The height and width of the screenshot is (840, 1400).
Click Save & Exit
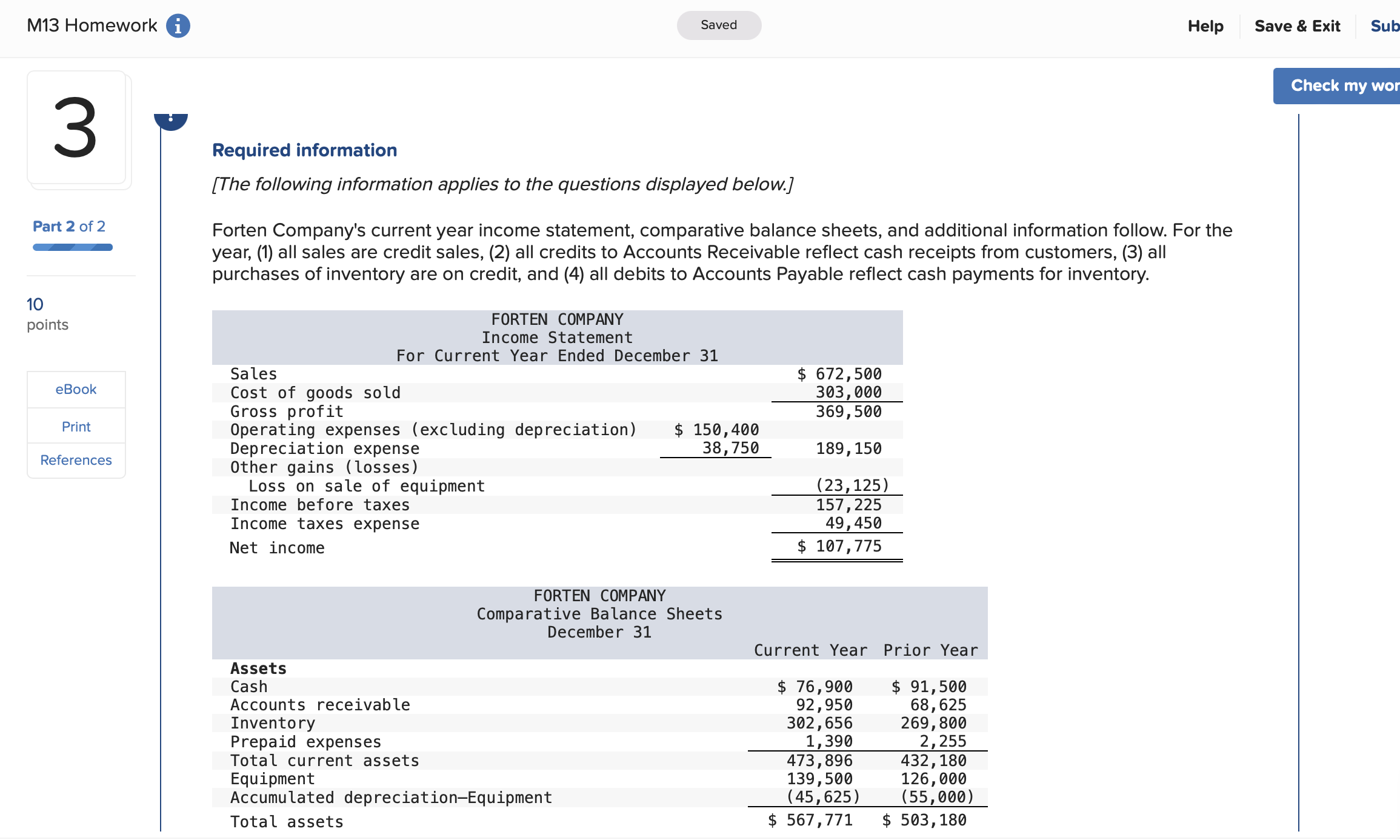(x=1297, y=26)
